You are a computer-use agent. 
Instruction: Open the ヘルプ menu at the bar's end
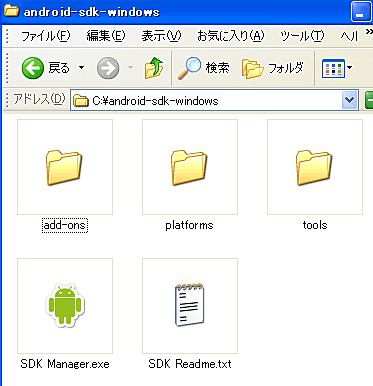(349, 36)
